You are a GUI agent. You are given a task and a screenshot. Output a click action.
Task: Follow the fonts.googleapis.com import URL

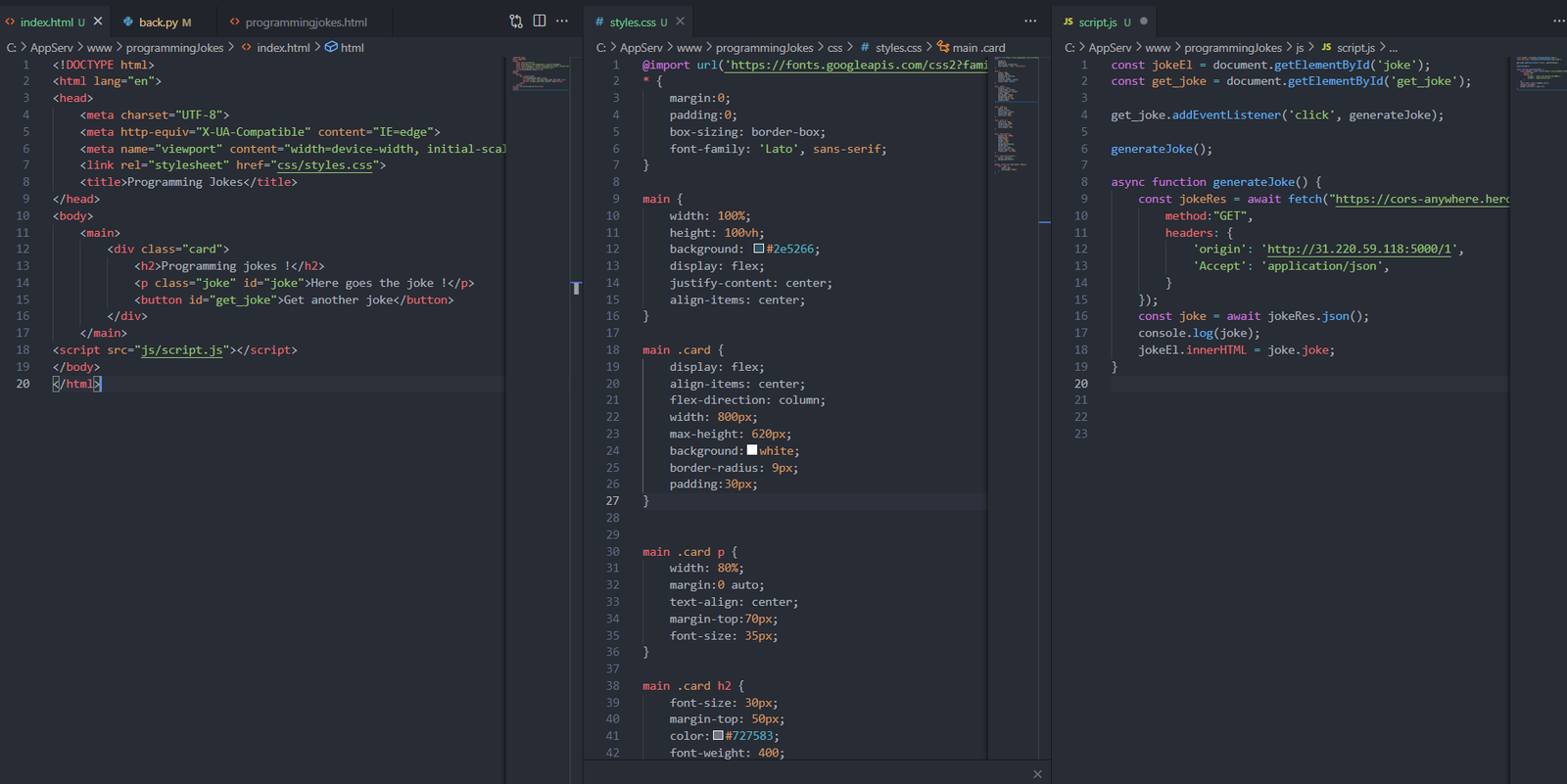click(858, 65)
